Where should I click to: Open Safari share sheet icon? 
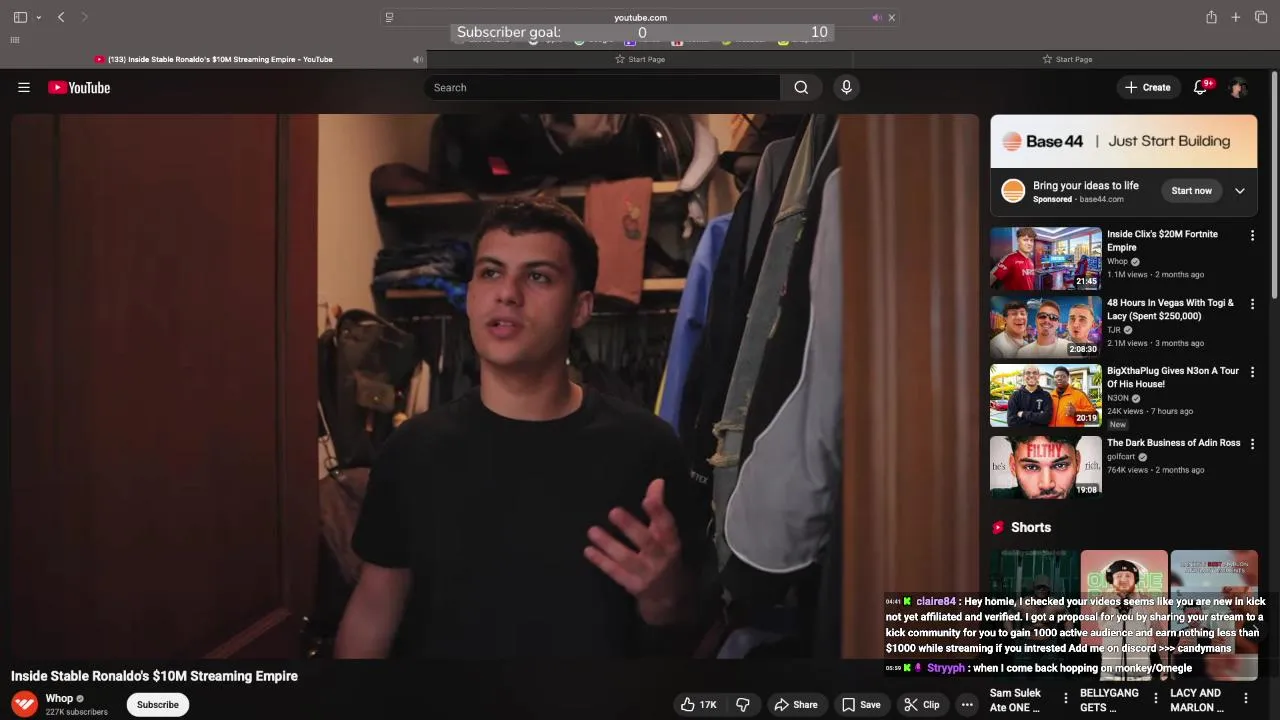point(1211,17)
